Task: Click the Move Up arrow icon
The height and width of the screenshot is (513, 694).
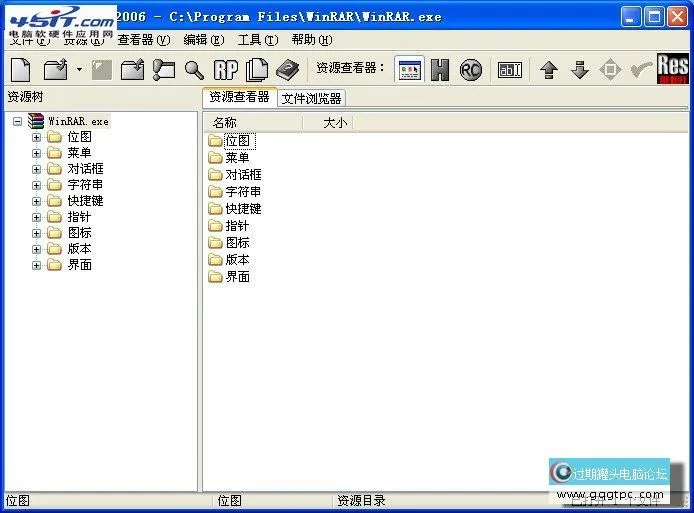Action: click(x=549, y=69)
